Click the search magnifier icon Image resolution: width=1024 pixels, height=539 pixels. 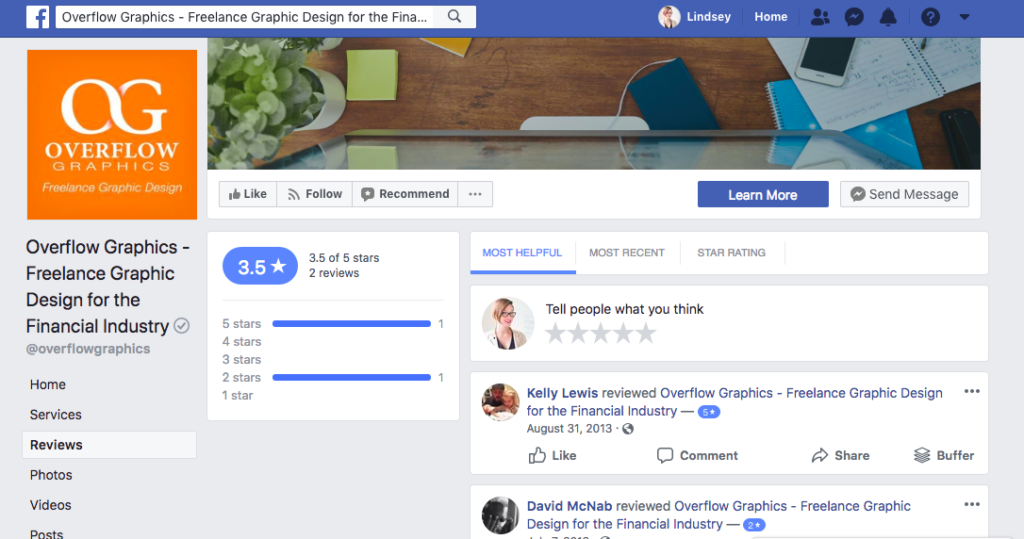455,17
